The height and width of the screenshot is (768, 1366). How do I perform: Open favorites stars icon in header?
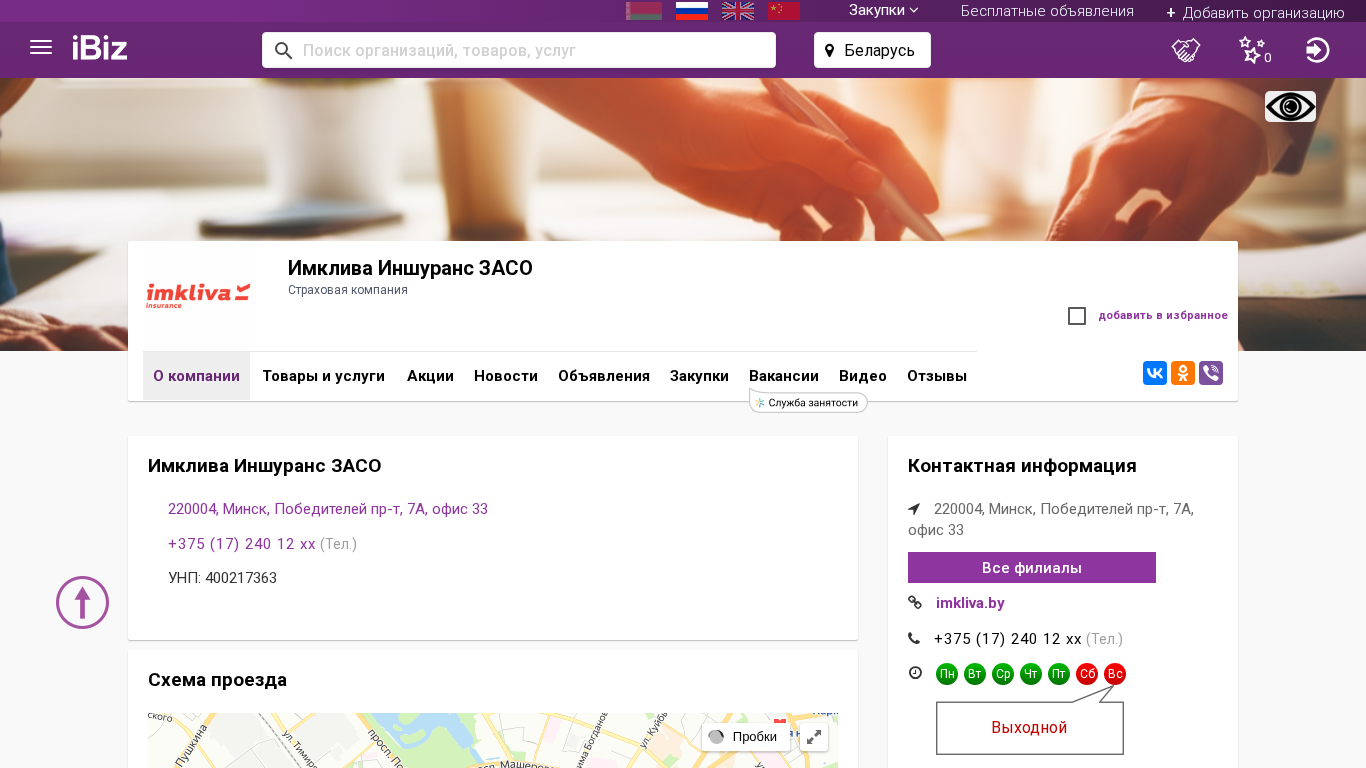pos(1252,50)
